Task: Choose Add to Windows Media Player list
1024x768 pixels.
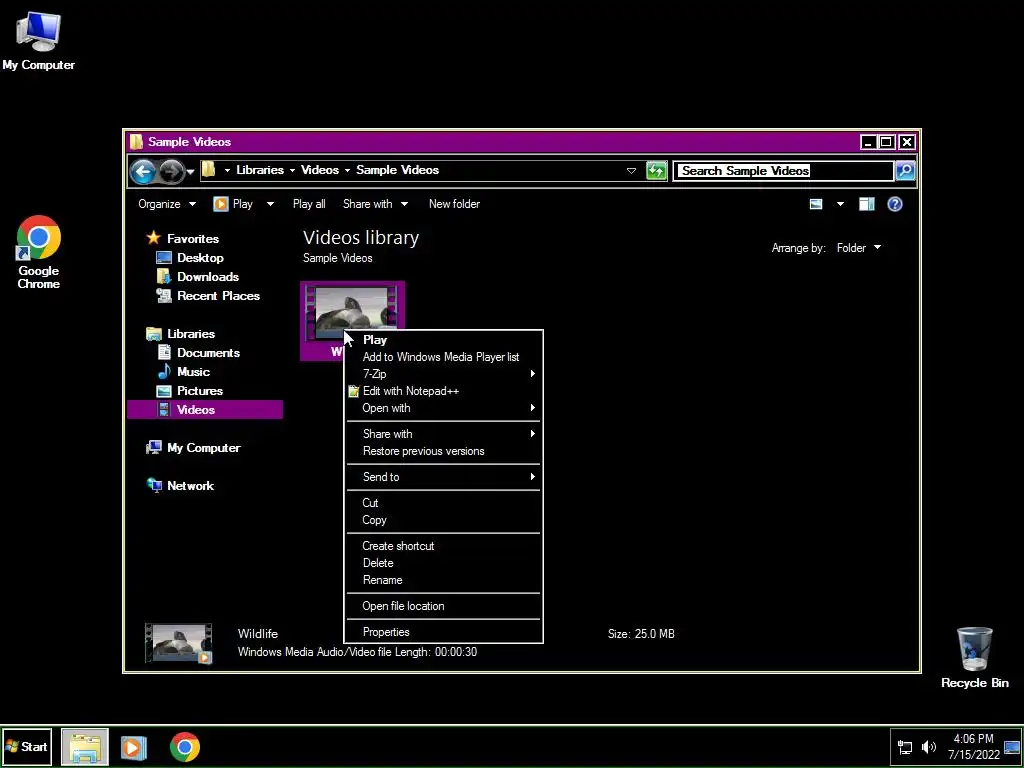Action: [x=443, y=357]
